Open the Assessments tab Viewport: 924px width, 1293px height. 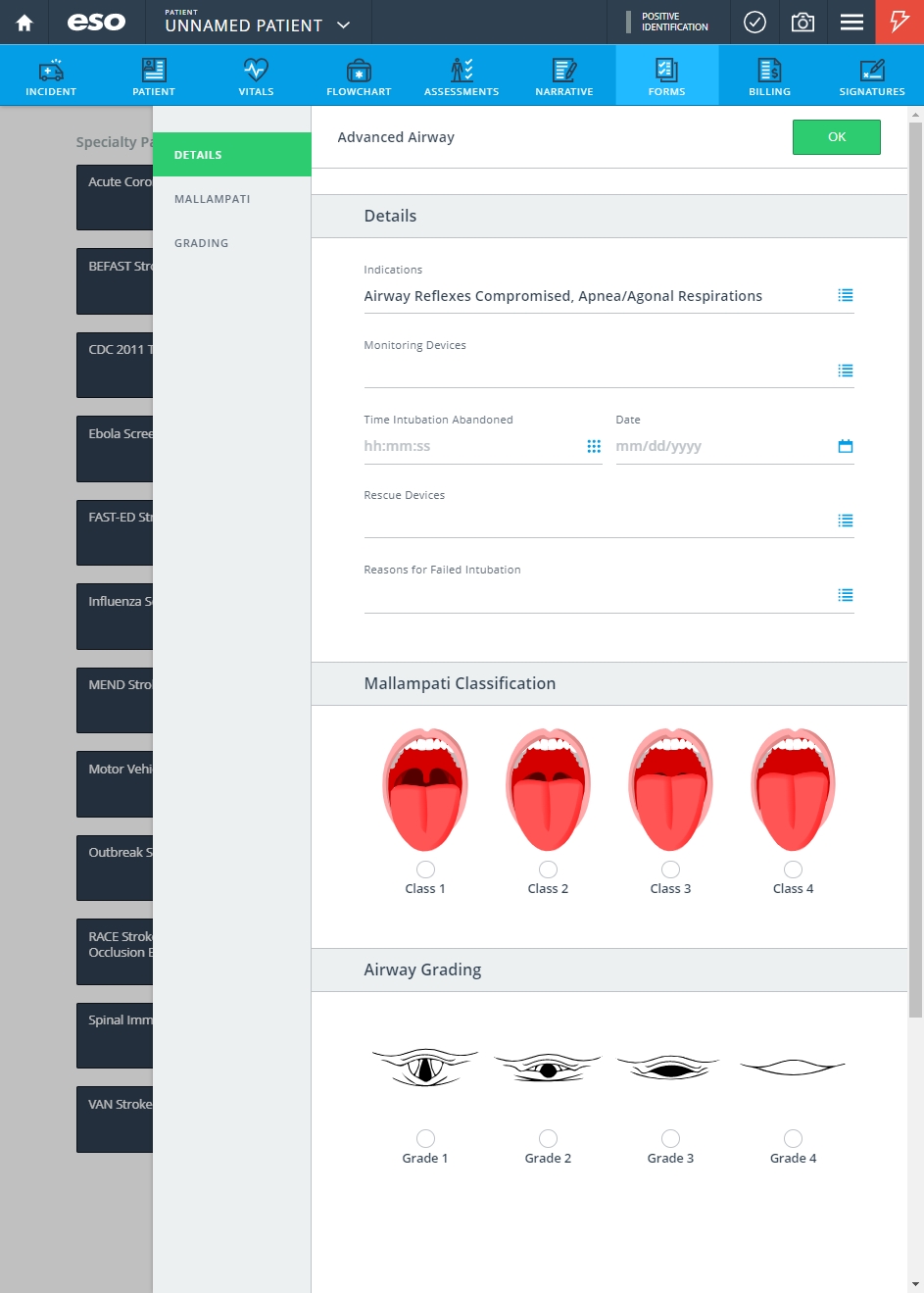point(462,75)
